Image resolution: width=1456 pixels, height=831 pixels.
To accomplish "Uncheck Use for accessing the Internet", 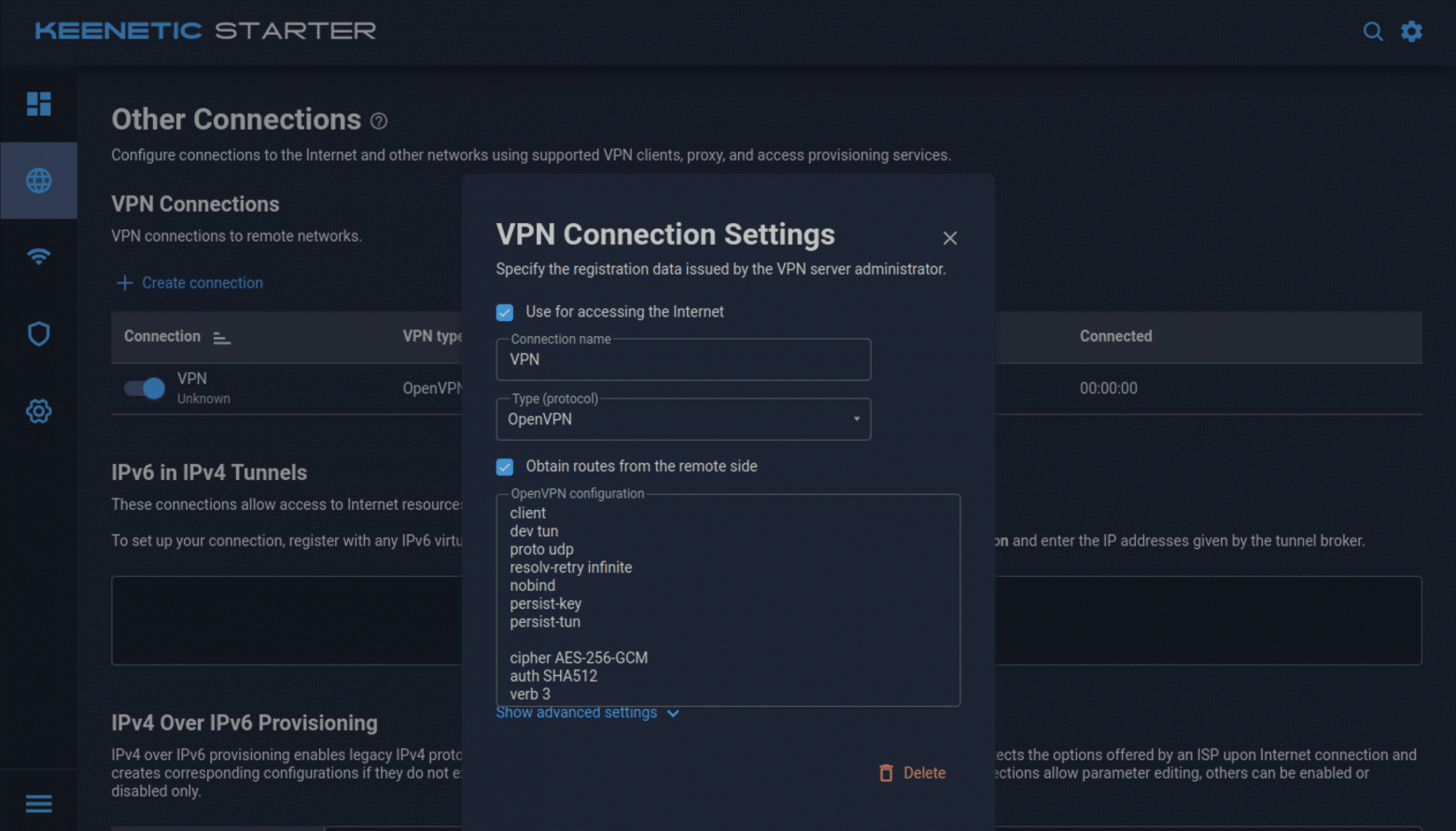I will point(505,313).
